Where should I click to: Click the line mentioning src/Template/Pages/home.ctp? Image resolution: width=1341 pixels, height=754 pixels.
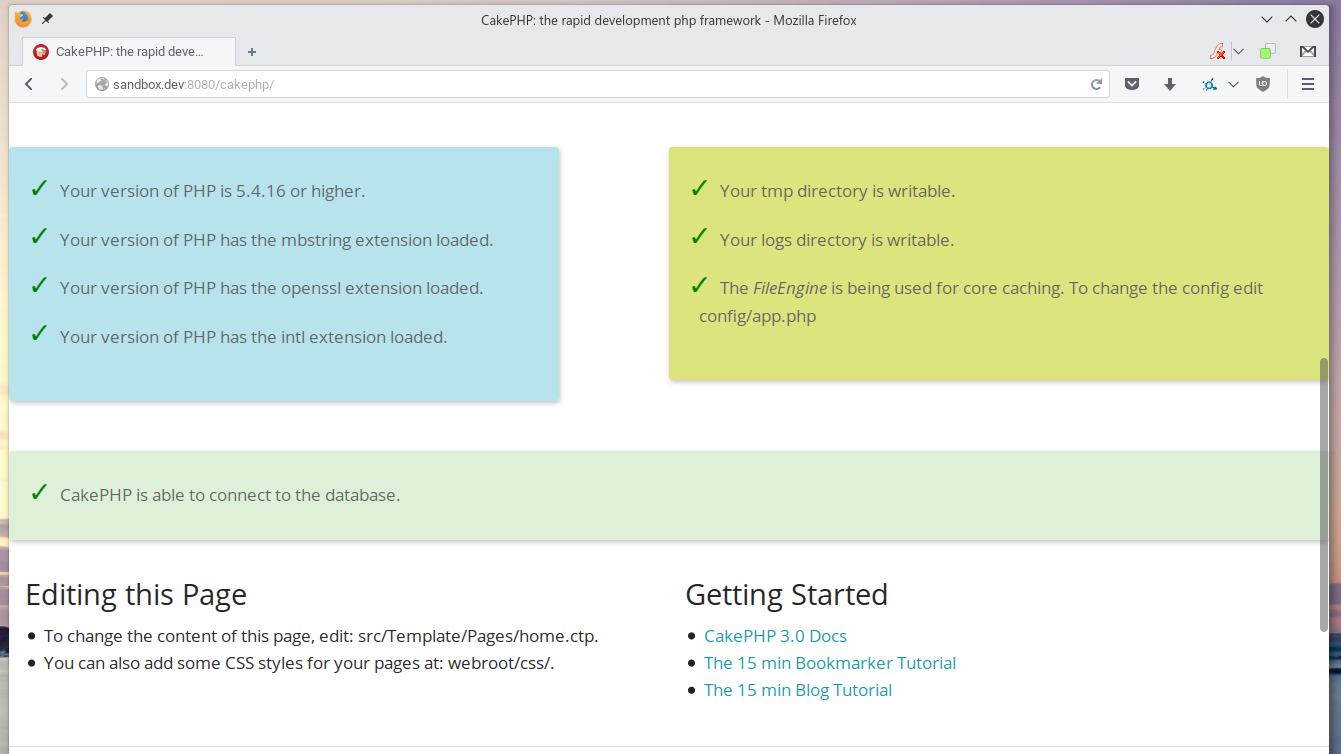click(x=321, y=636)
